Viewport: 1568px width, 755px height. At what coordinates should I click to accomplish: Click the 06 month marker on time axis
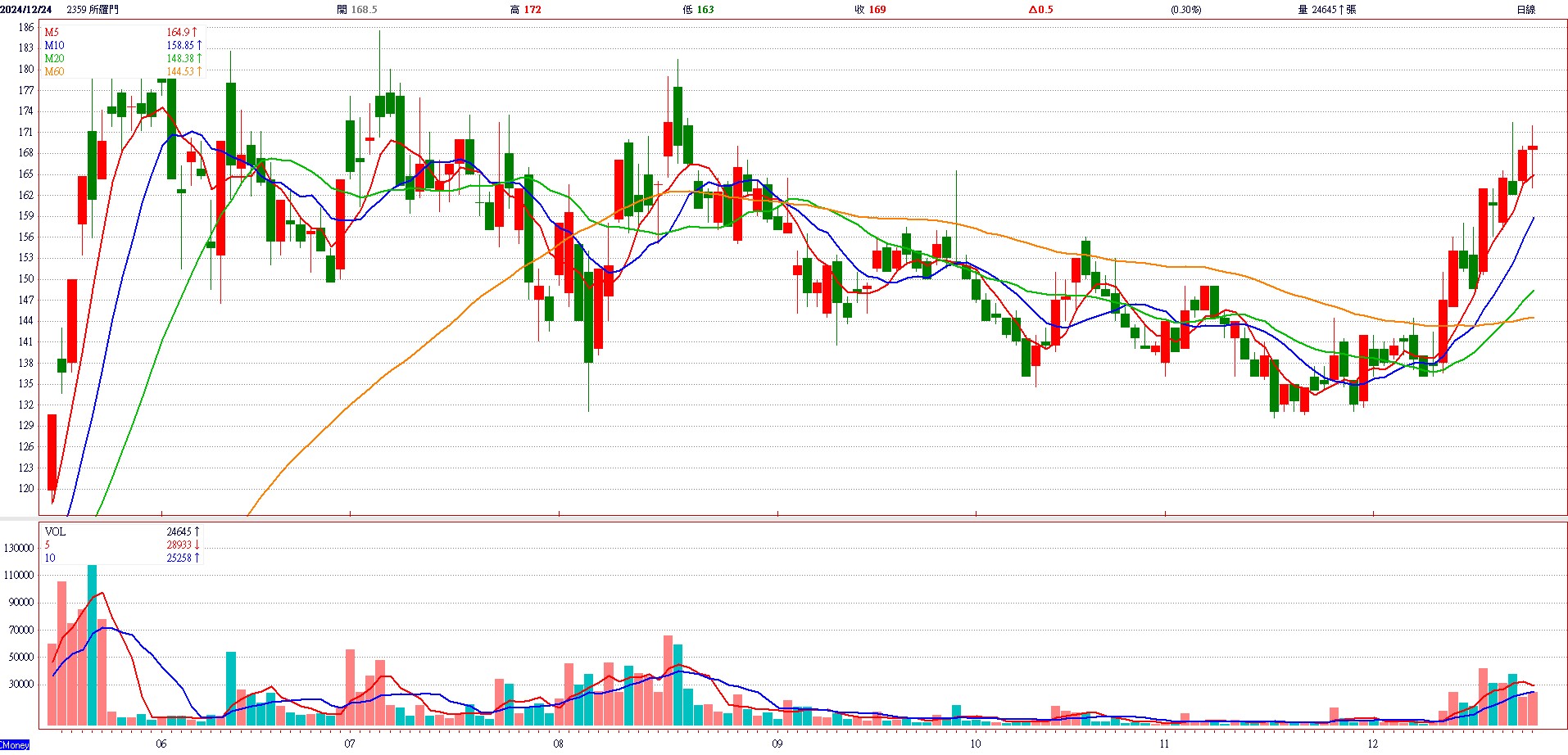pyautogui.click(x=161, y=744)
